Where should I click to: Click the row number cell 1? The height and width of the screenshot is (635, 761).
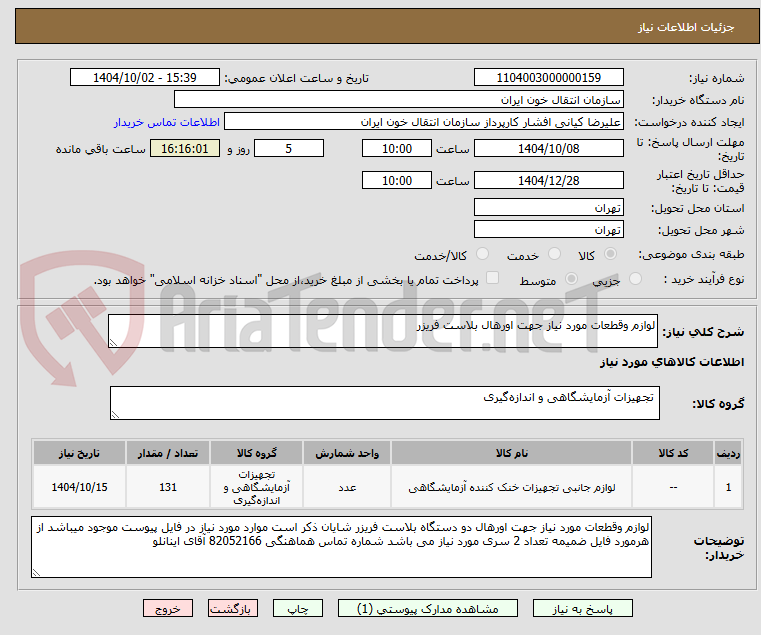pos(728,487)
